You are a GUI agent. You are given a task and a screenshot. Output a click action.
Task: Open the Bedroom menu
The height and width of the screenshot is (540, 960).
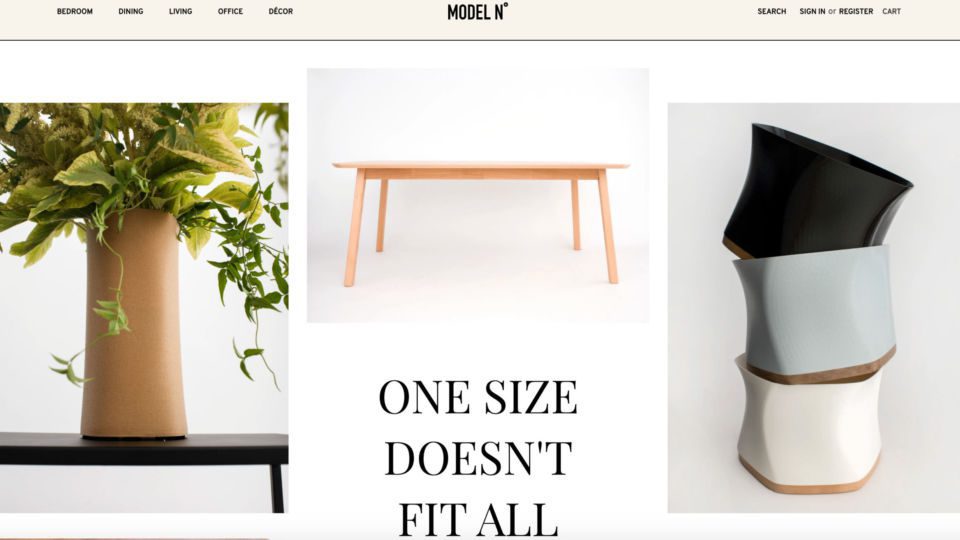tap(75, 11)
